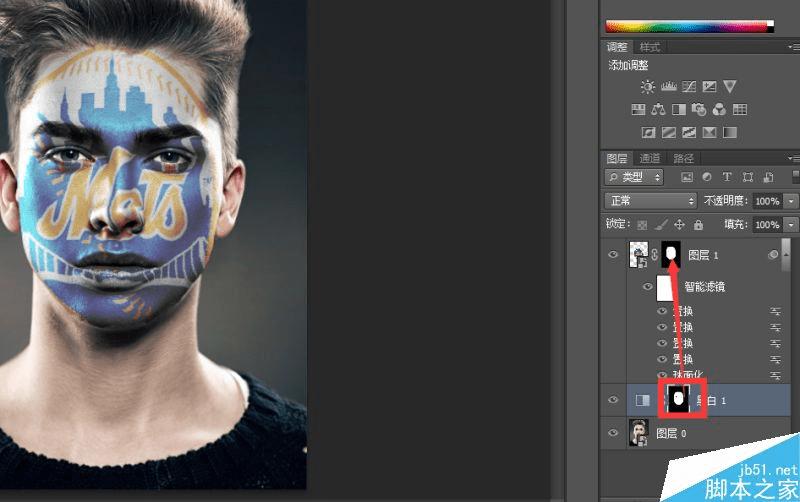
Task: Click the 智能滤镜 label
Action: coord(704,287)
